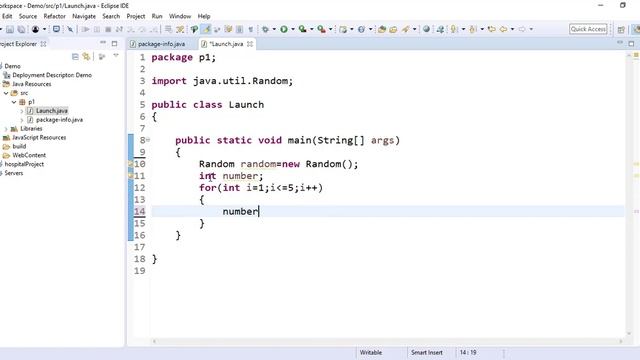Toggle Show Whitespace Characters icon

click(x=251, y=29)
